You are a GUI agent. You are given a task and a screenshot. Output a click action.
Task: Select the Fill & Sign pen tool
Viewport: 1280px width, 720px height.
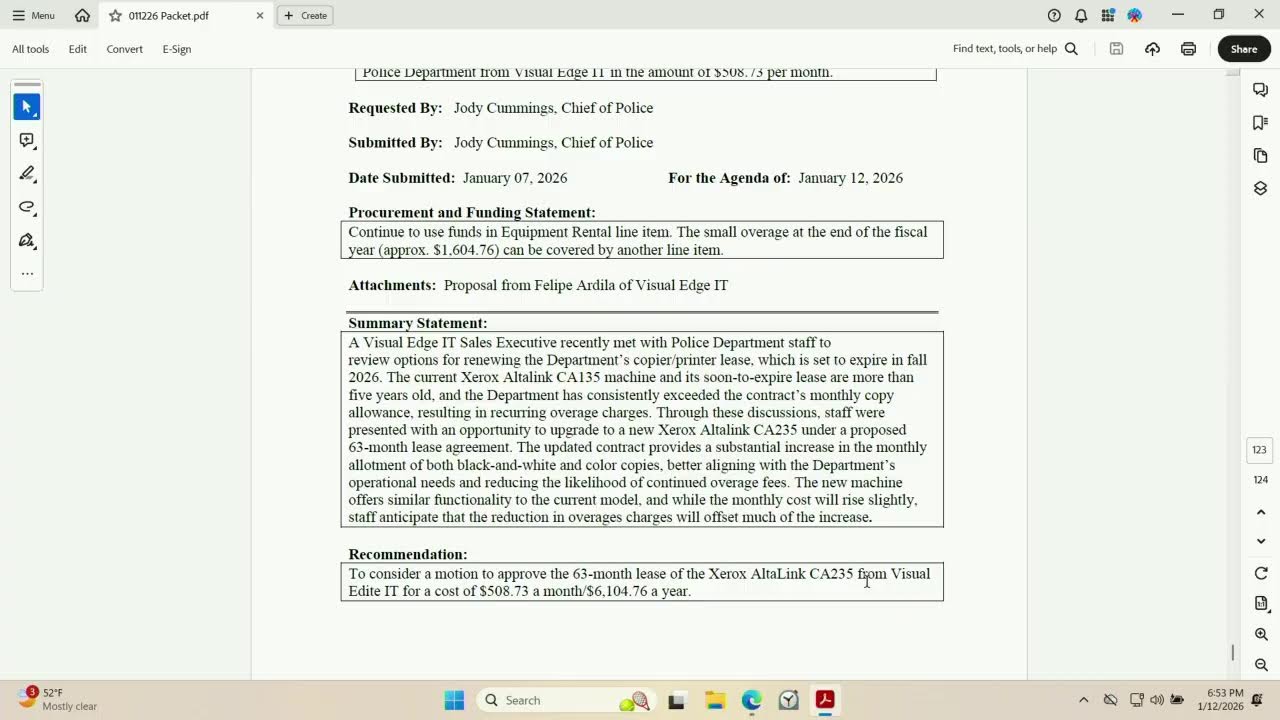point(27,241)
